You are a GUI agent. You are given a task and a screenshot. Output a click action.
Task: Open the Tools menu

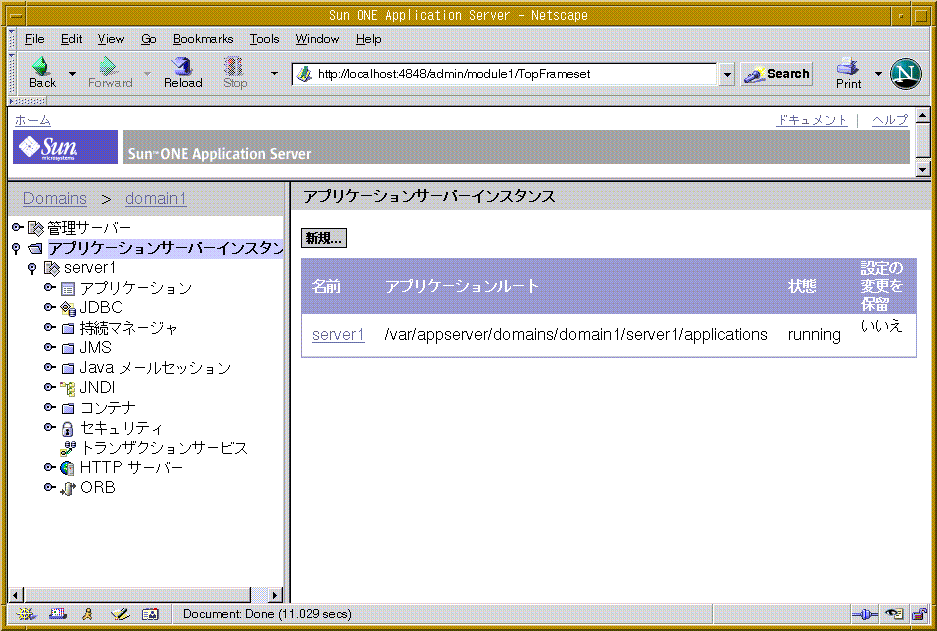pyautogui.click(x=264, y=39)
